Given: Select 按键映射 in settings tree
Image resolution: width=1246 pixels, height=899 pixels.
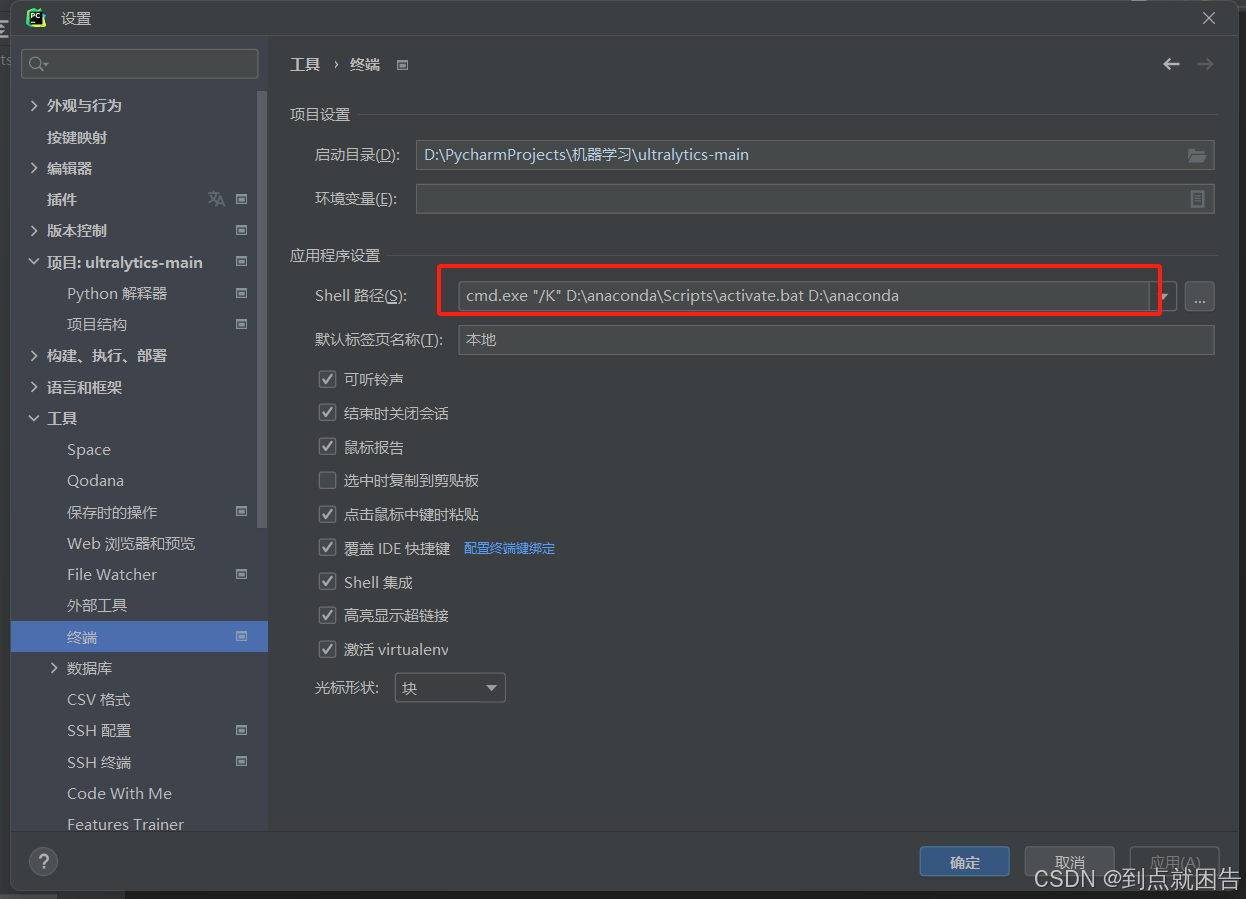Looking at the screenshot, I should pyautogui.click(x=77, y=137).
